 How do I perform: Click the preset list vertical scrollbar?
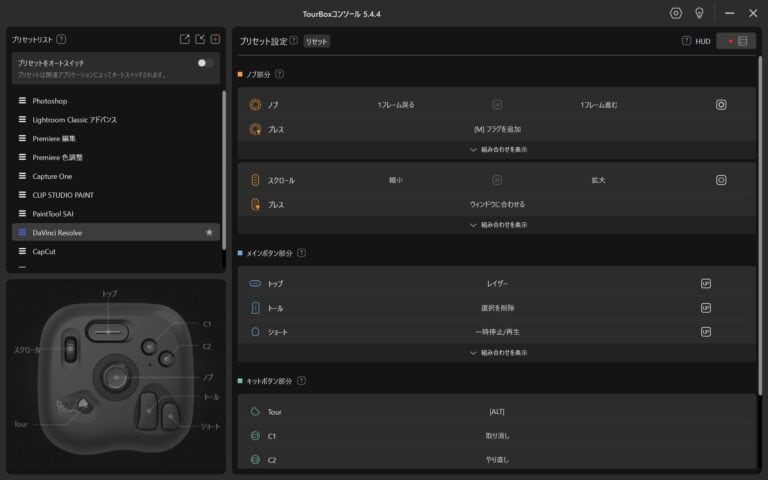click(x=224, y=160)
